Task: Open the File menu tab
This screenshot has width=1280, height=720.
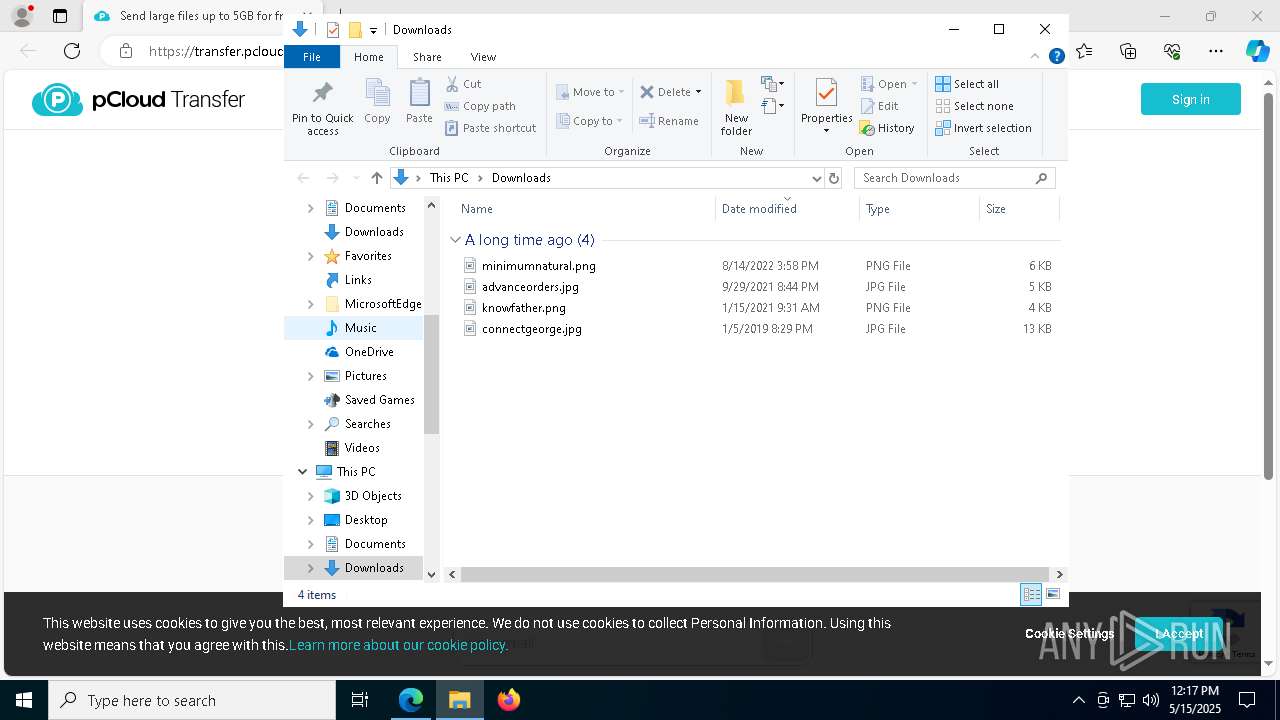Action: (312, 57)
